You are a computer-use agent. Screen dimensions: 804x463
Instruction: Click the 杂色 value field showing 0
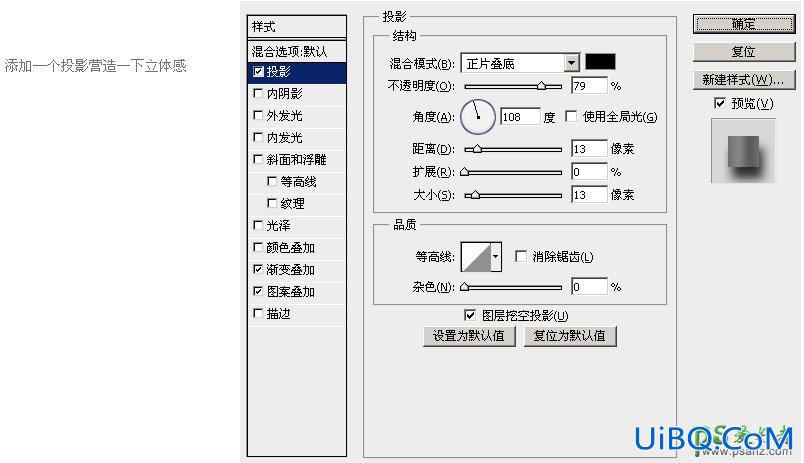(x=589, y=287)
